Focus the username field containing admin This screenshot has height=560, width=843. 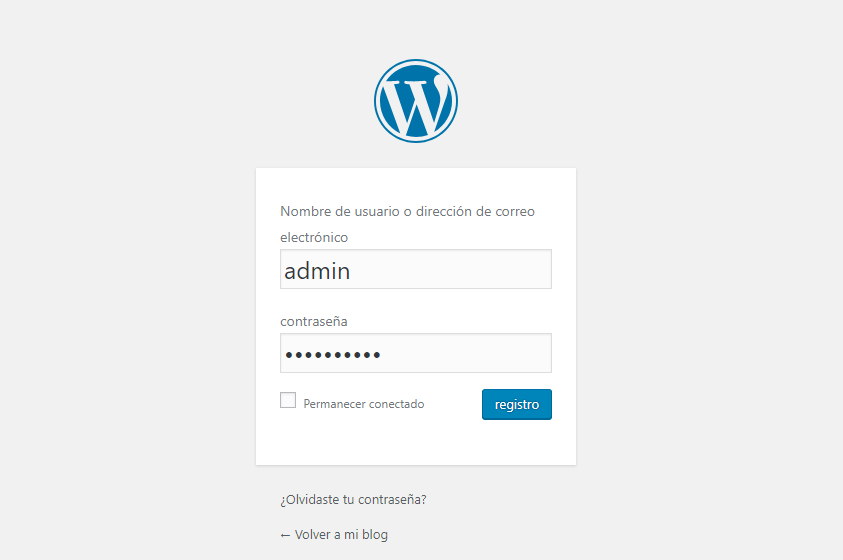[416, 269]
